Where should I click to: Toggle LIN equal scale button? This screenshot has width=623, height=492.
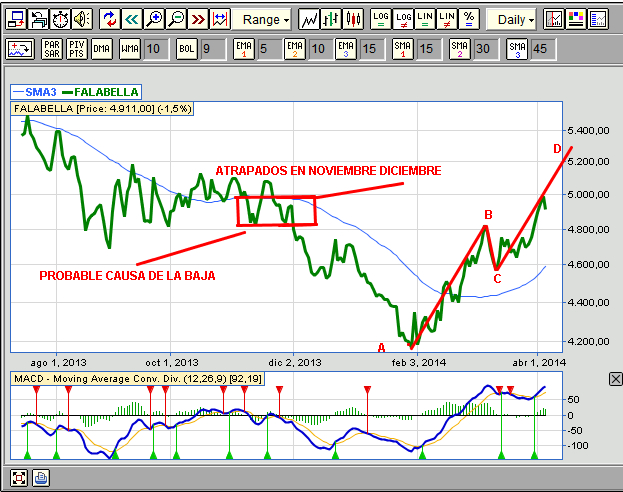[x=425, y=19]
